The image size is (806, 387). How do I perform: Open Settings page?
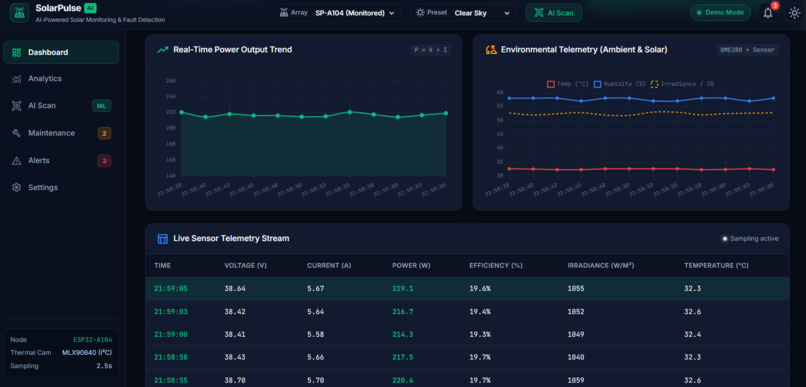61,188
